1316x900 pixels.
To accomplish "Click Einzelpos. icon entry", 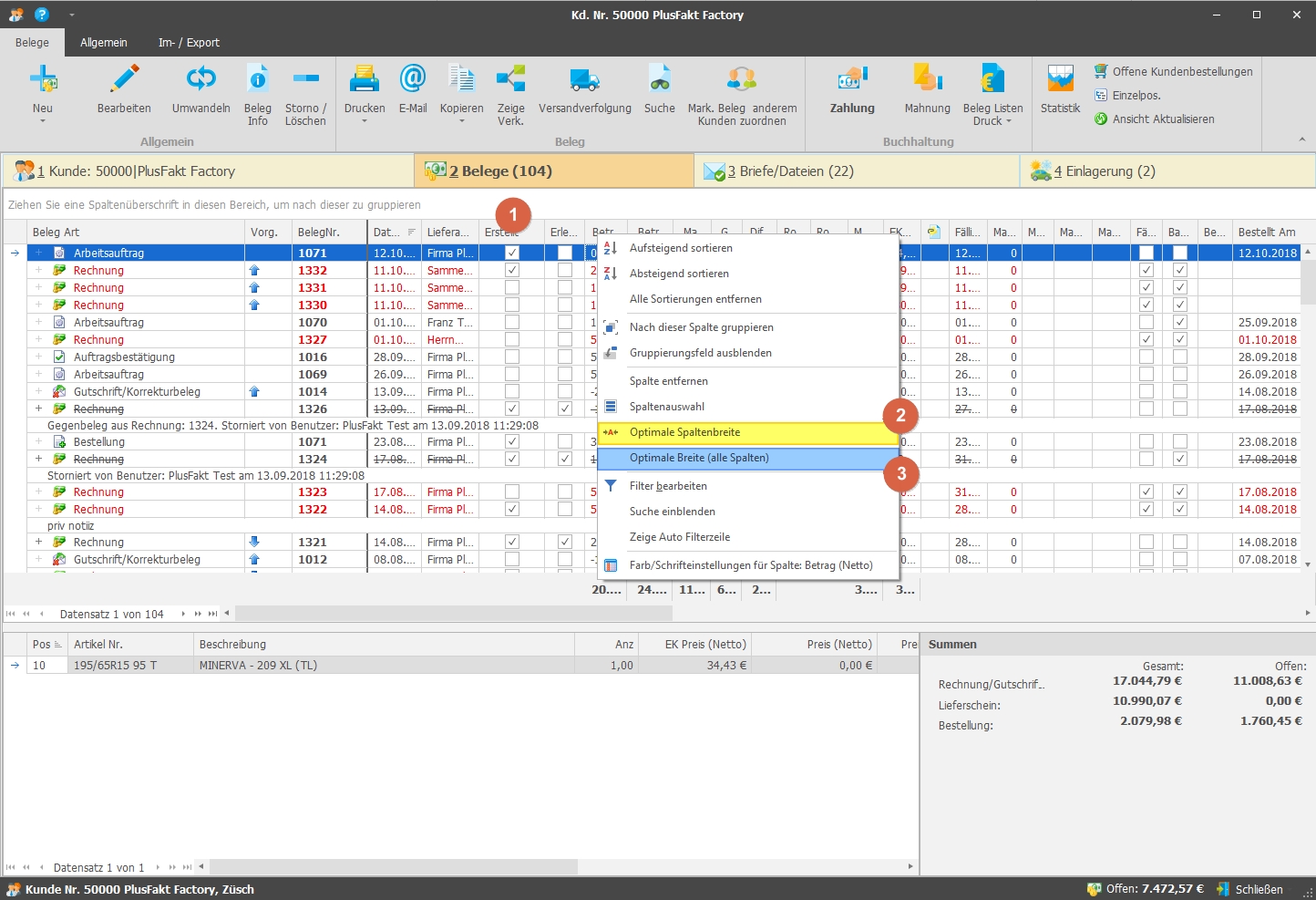I will (x=1127, y=95).
